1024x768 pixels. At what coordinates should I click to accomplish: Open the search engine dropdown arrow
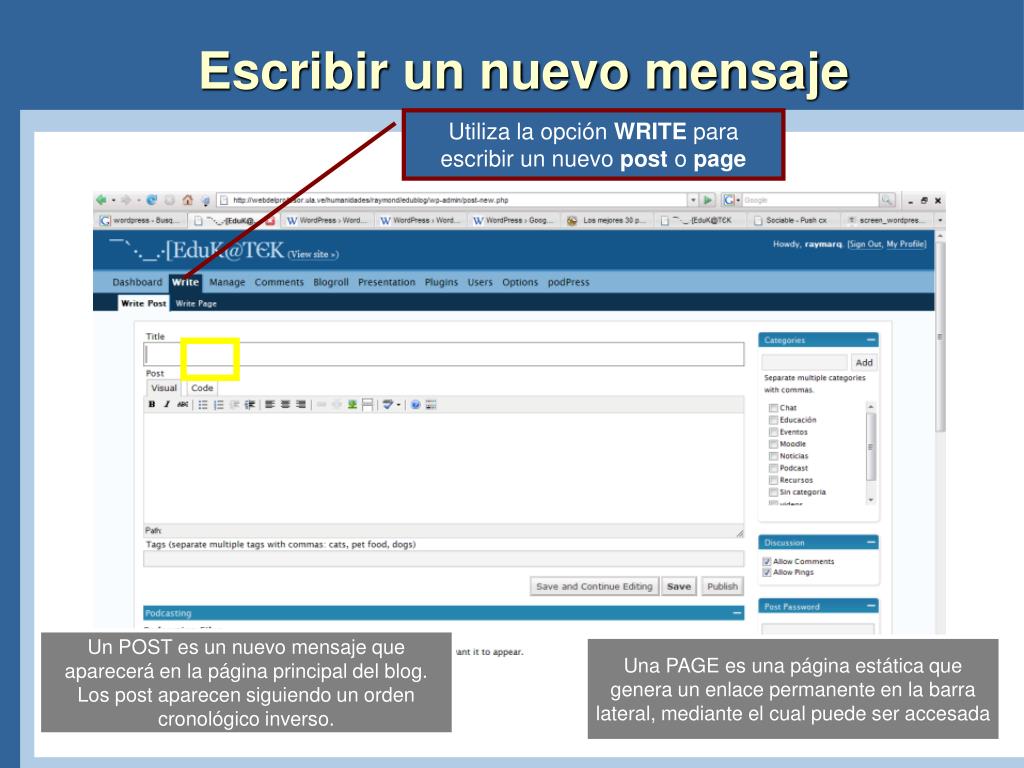(x=739, y=200)
